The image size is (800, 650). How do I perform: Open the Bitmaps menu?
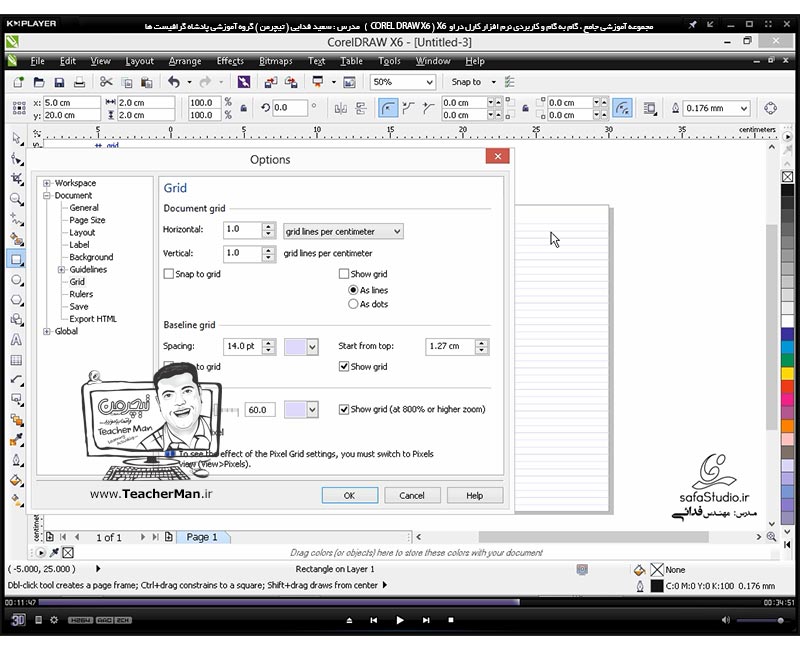click(276, 61)
